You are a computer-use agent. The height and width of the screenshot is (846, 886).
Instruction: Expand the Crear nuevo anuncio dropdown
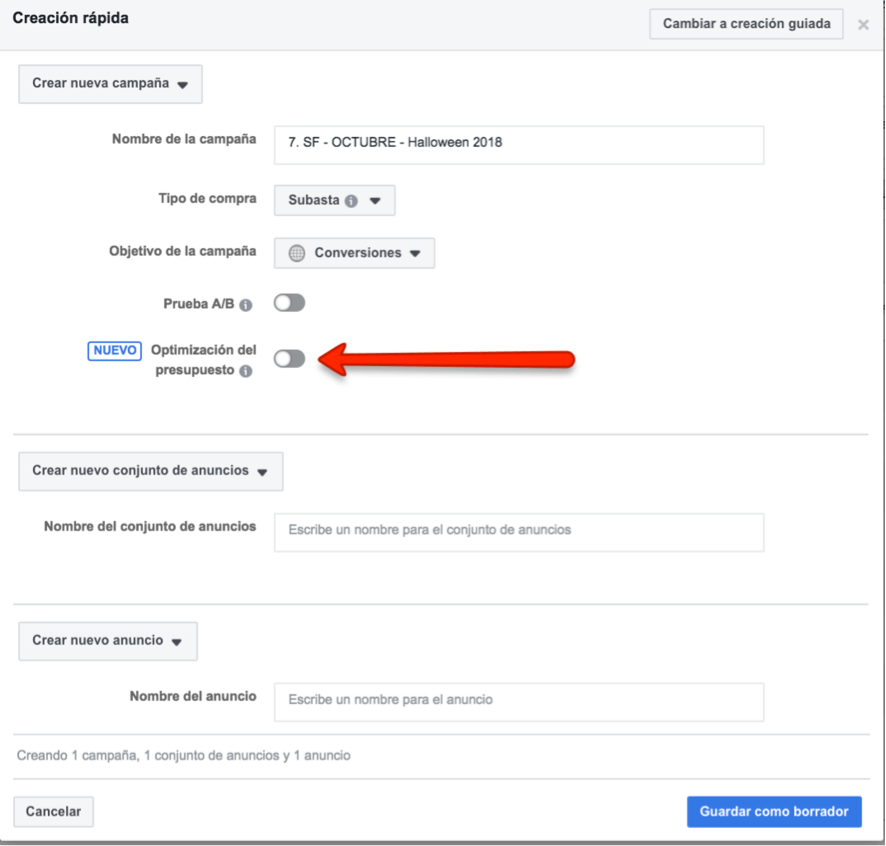(x=107, y=641)
